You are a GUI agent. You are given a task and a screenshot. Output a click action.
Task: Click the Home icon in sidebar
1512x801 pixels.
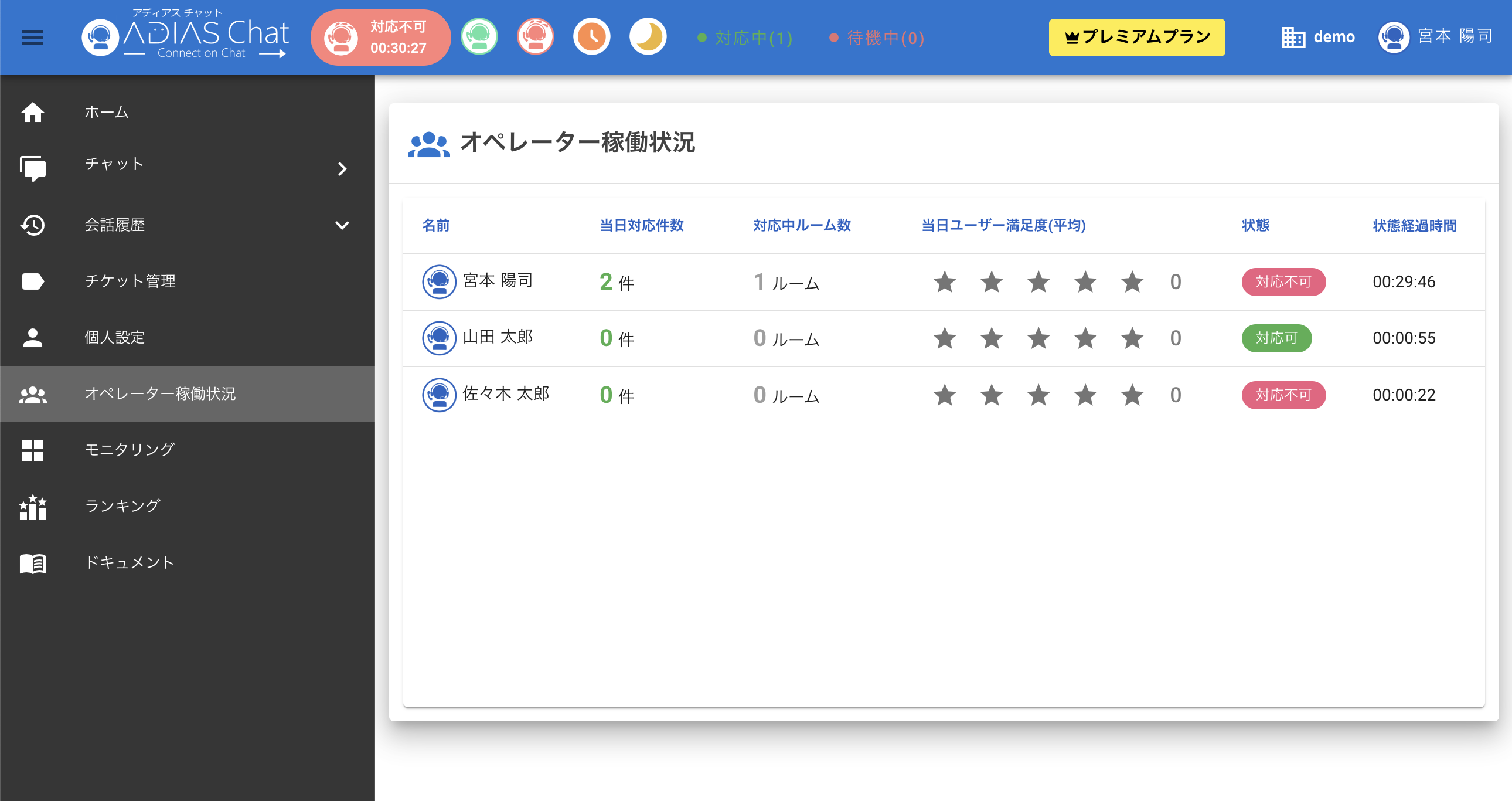(33, 112)
